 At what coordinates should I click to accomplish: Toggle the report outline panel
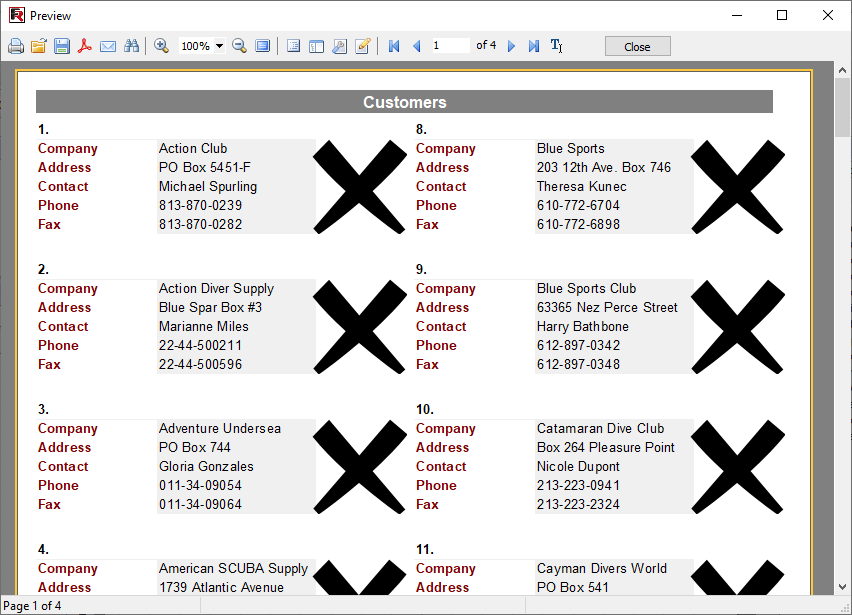click(293, 46)
